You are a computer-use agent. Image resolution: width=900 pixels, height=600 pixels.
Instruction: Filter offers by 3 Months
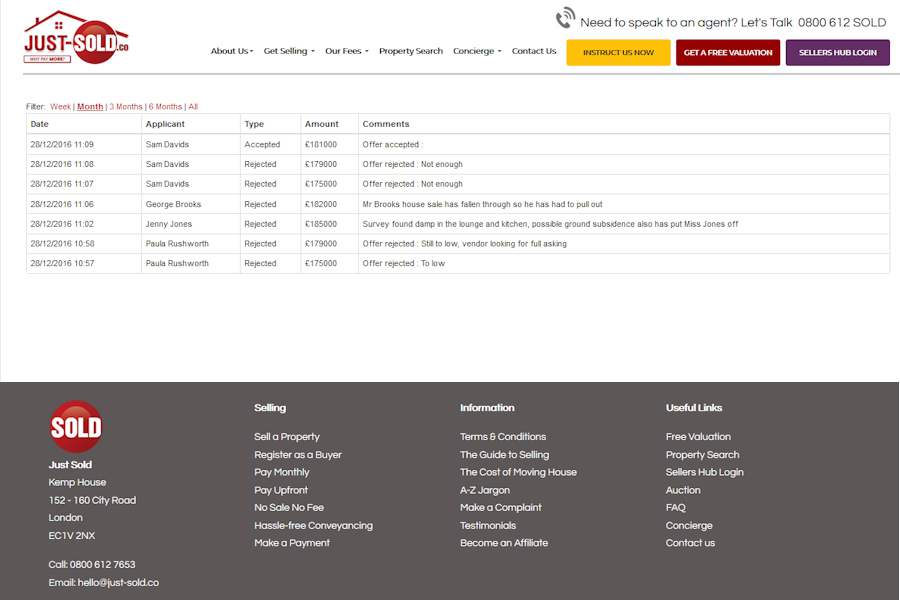(x=126, y=107)
